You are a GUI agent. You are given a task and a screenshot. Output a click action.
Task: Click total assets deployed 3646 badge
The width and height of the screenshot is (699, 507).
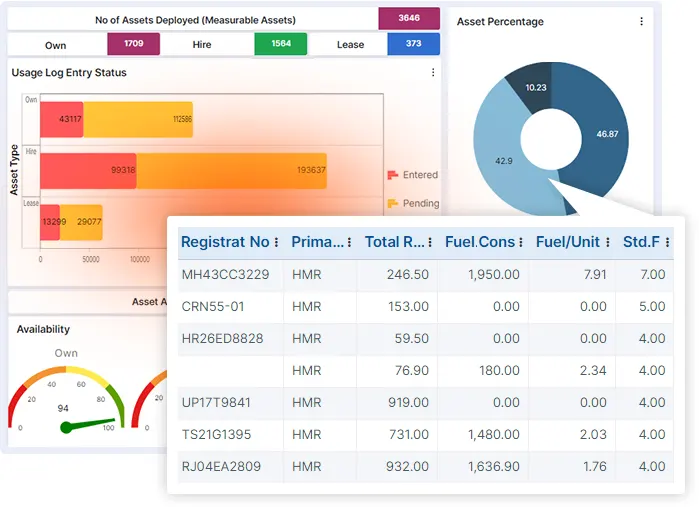click(409, 18)
